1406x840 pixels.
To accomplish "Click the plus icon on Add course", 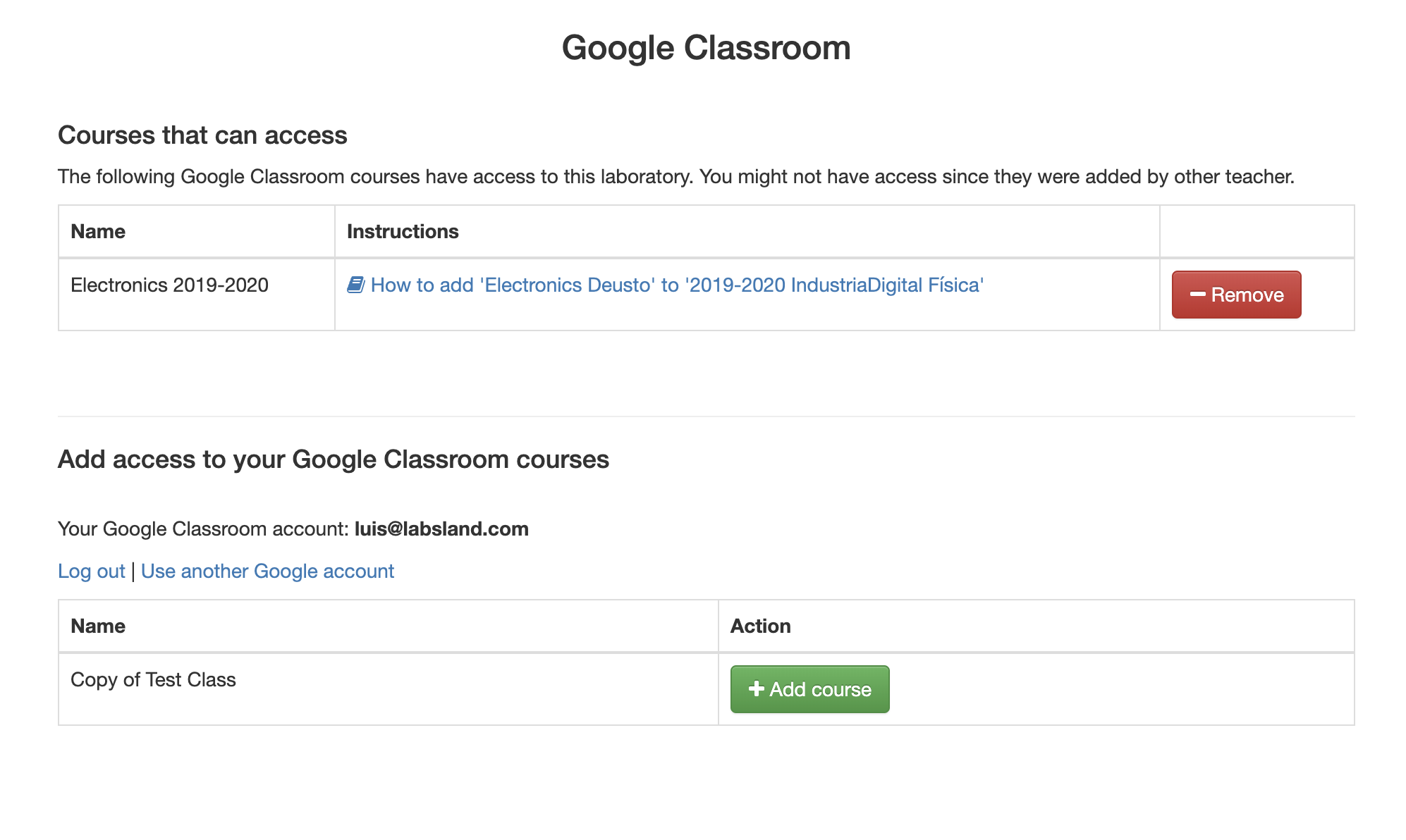I will coord(756,688).
